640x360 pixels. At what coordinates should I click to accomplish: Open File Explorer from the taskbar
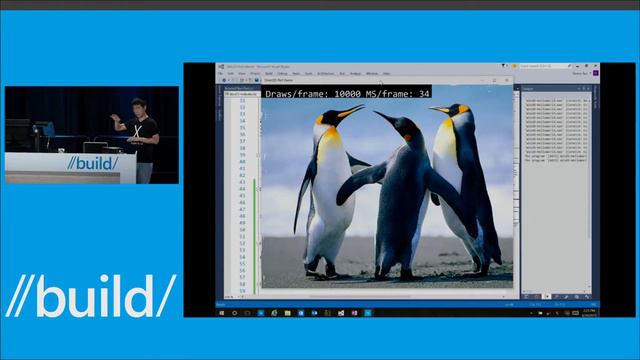(x=288, y=313)
